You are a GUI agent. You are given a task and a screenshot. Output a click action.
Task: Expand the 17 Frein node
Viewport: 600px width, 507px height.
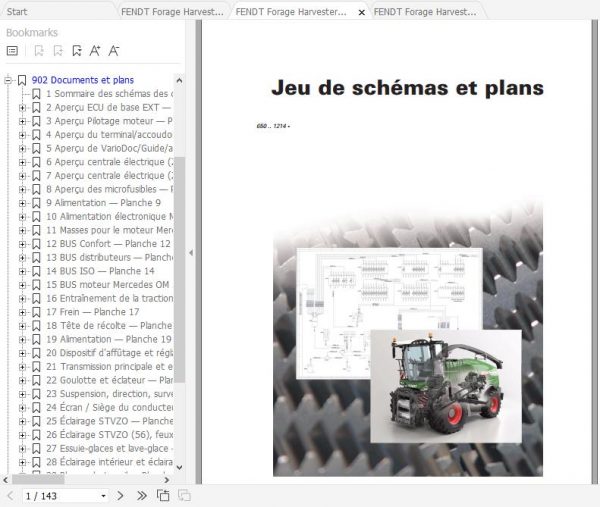point(22,312)
